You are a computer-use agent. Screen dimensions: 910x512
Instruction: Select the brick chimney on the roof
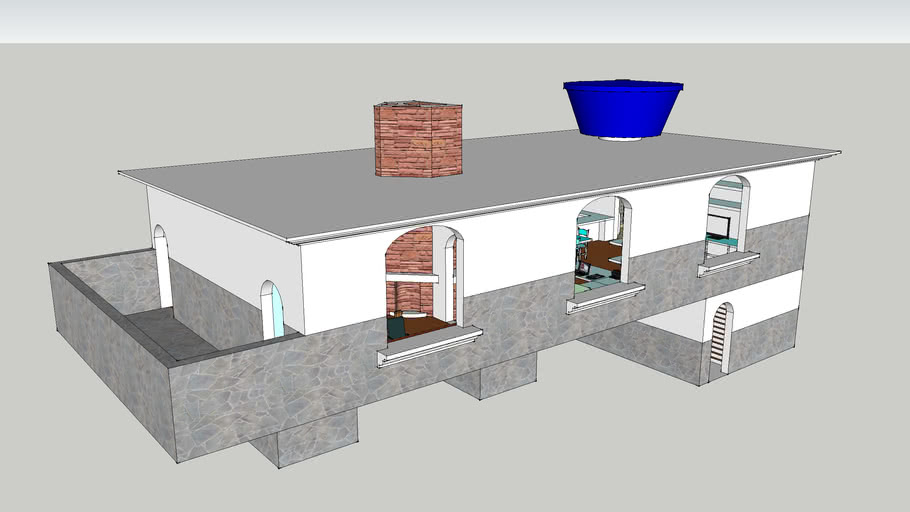[x=418, y=140]
